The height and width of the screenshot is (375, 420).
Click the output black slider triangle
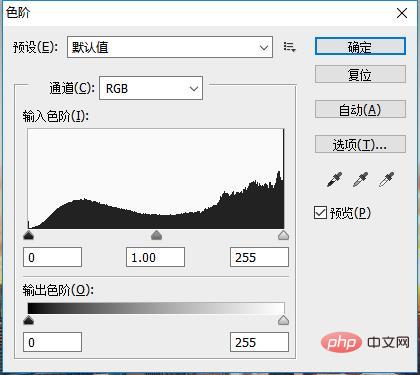point(29,320)
